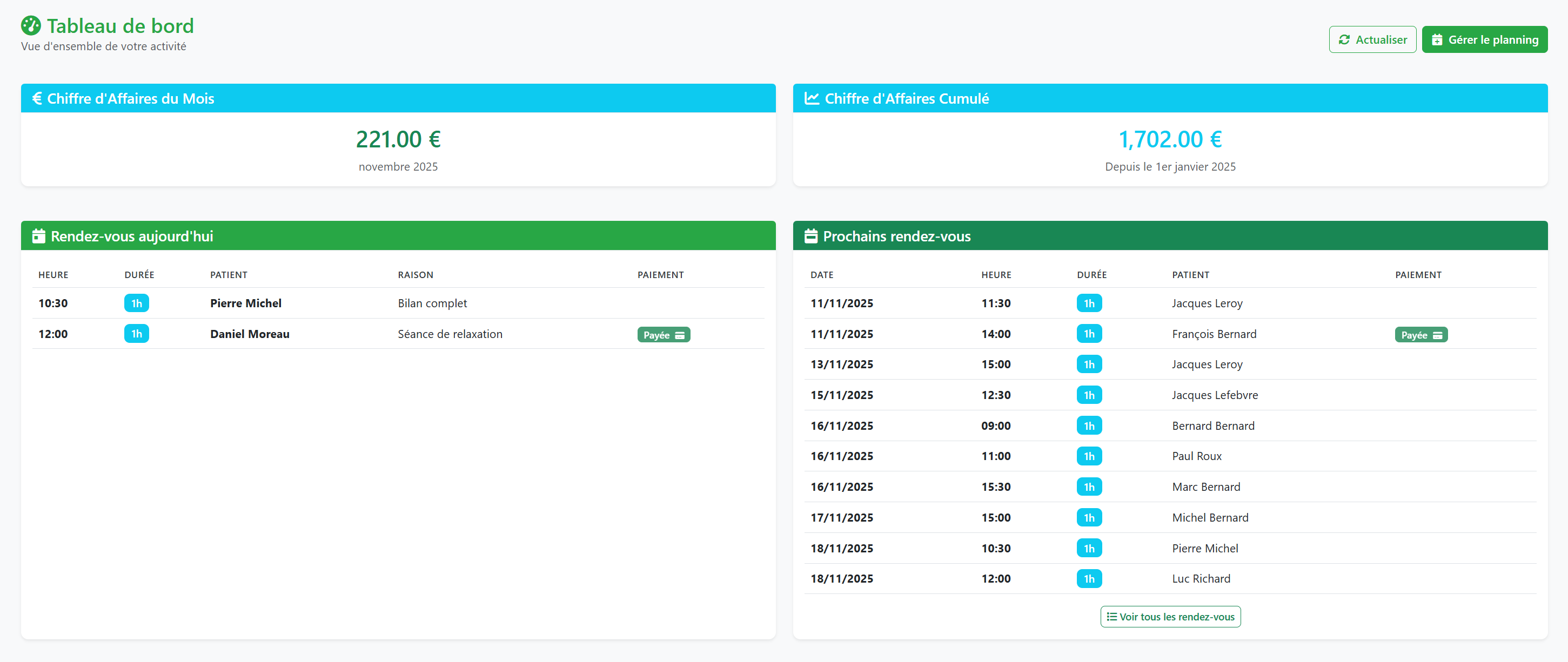The image size is (1568, 662).
Task: Click the calendar-plus icon in Gérer le planning
Action: click(x=1438, y=39)
